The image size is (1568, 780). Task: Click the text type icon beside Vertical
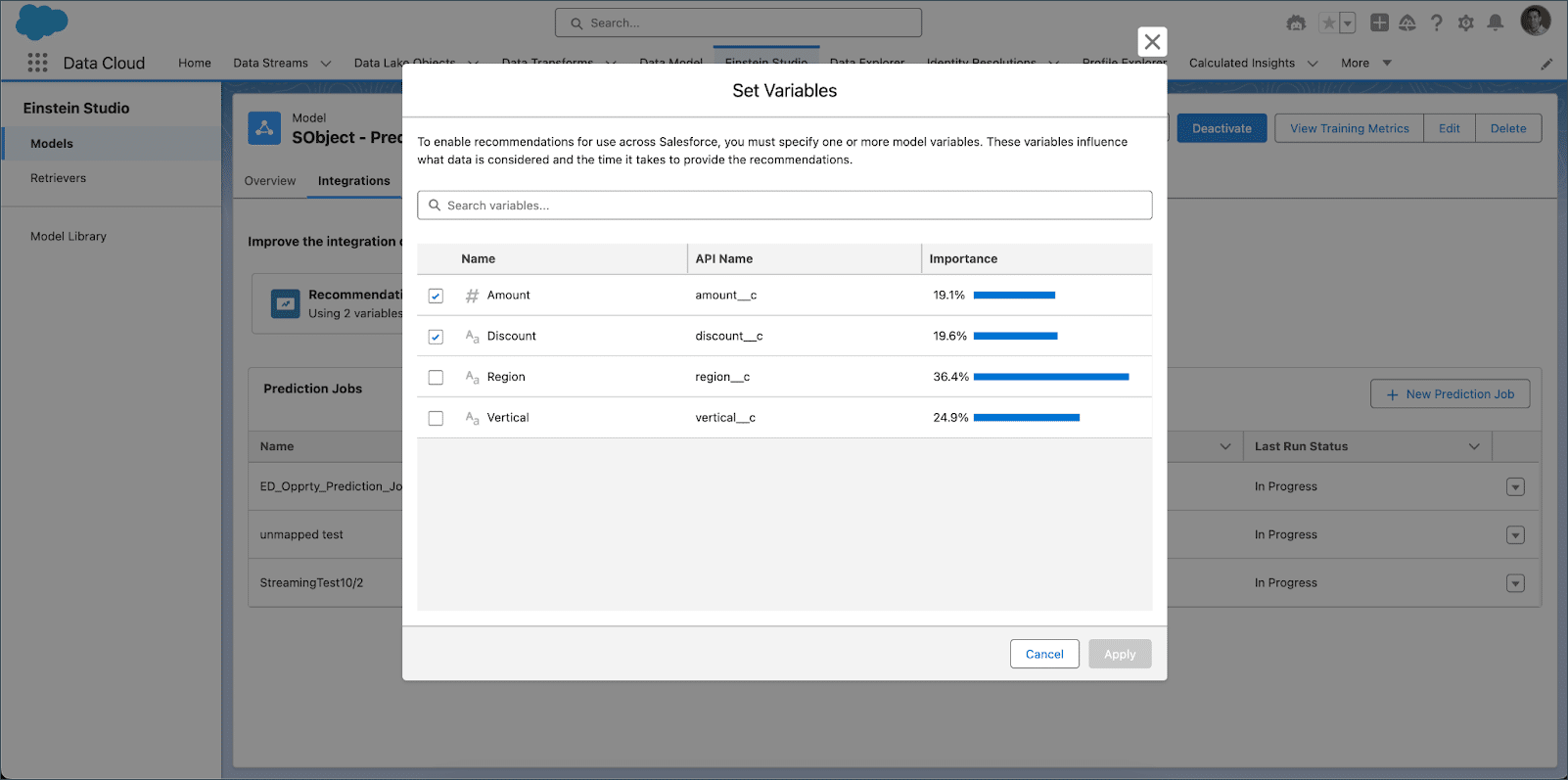[472, 418]
